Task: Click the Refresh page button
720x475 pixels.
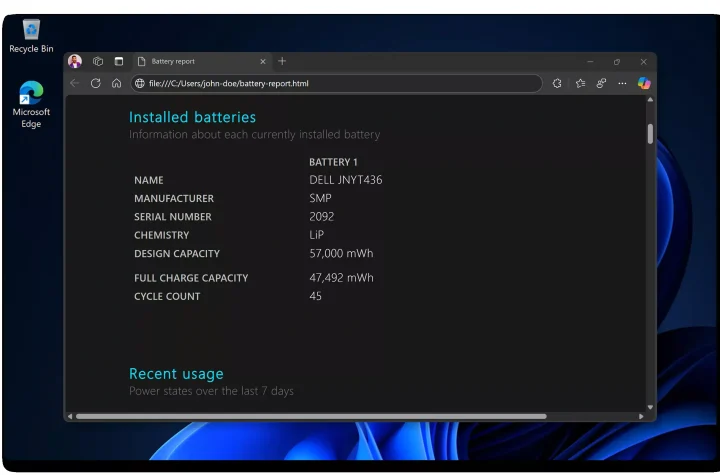Action: tap(96, 84)
